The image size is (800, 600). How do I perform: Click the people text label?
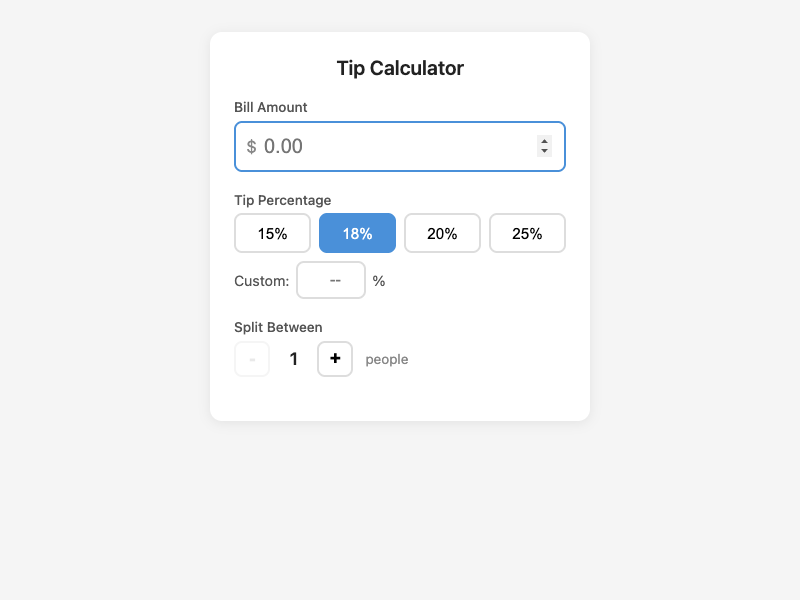pyautogui.click(x=387, y=359)
